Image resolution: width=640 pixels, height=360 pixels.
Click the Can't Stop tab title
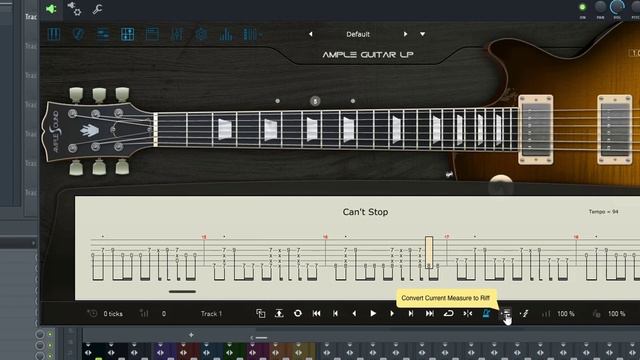(x=365, y=212)
